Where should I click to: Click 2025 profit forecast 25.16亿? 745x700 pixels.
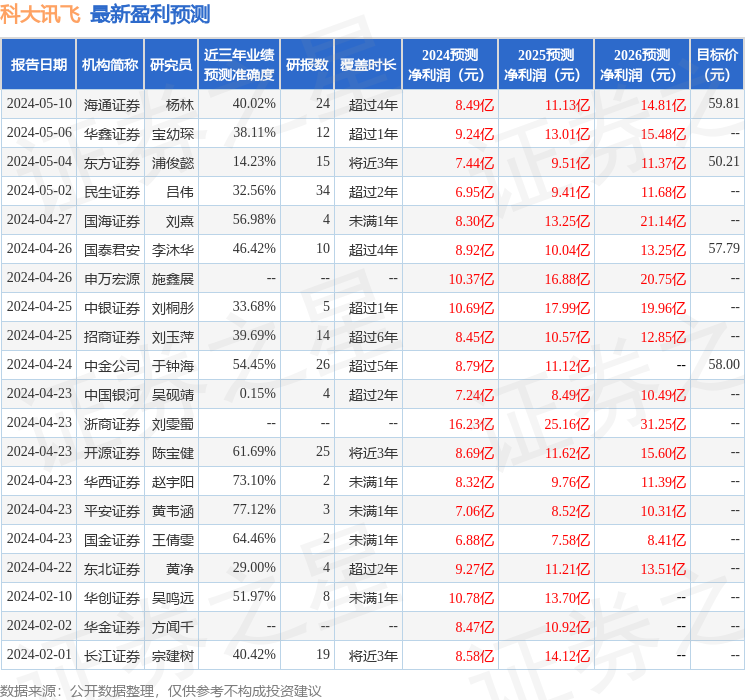[x=567, y=423]
